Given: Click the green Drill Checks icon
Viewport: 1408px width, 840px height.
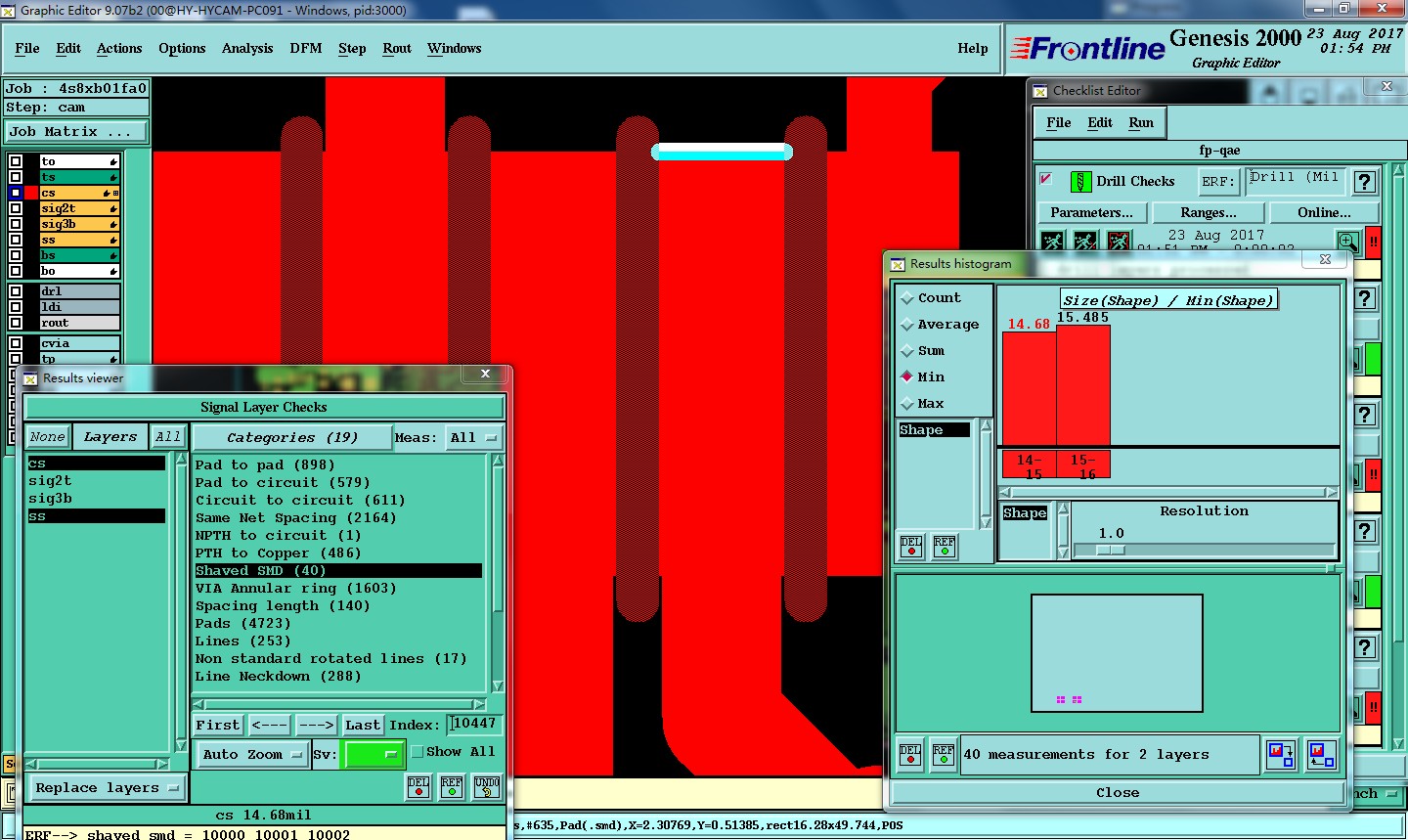Looking at the screenshot, I should tap(1080, 182).
